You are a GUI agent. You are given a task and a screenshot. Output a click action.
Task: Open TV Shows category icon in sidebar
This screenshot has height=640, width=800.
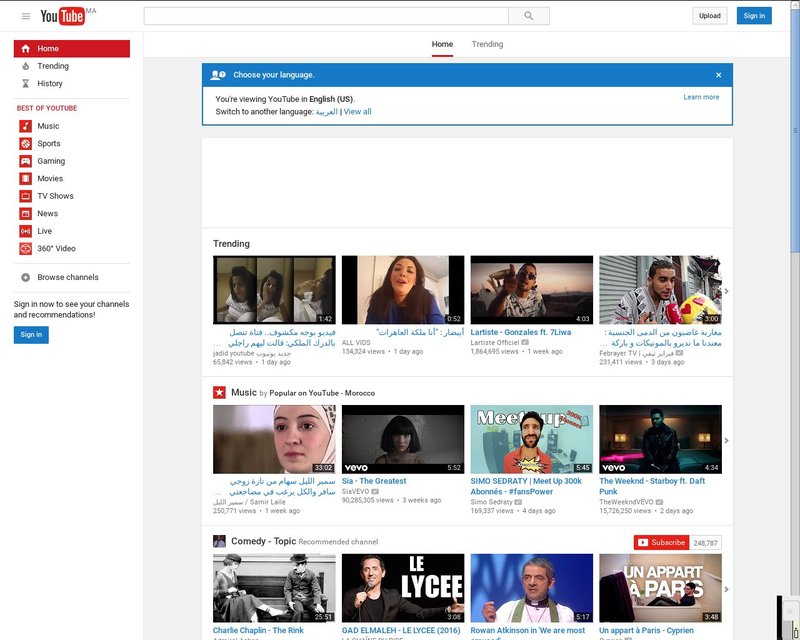coord(26,196)
